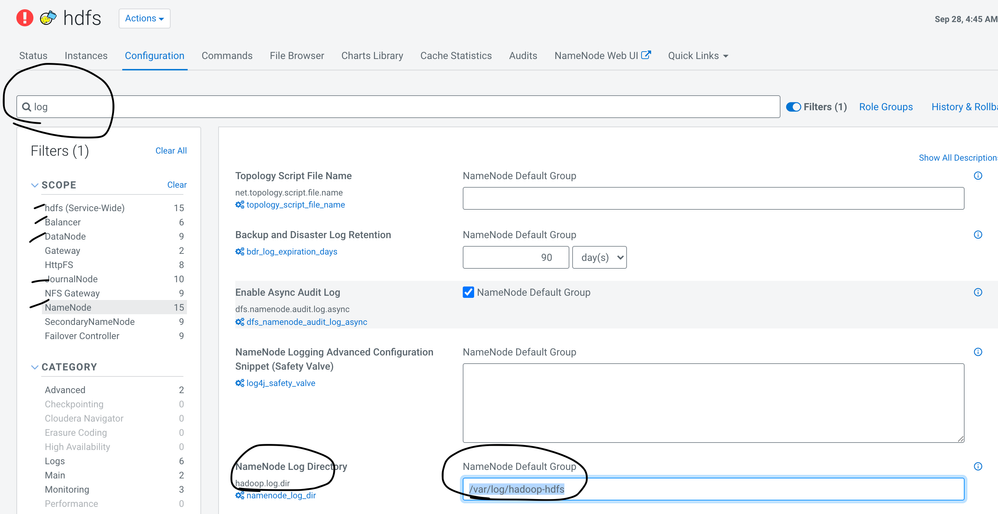Click the NameNode Log Directory path field
This screenshot has width=998, height=514.
click(x=713, y=489)
